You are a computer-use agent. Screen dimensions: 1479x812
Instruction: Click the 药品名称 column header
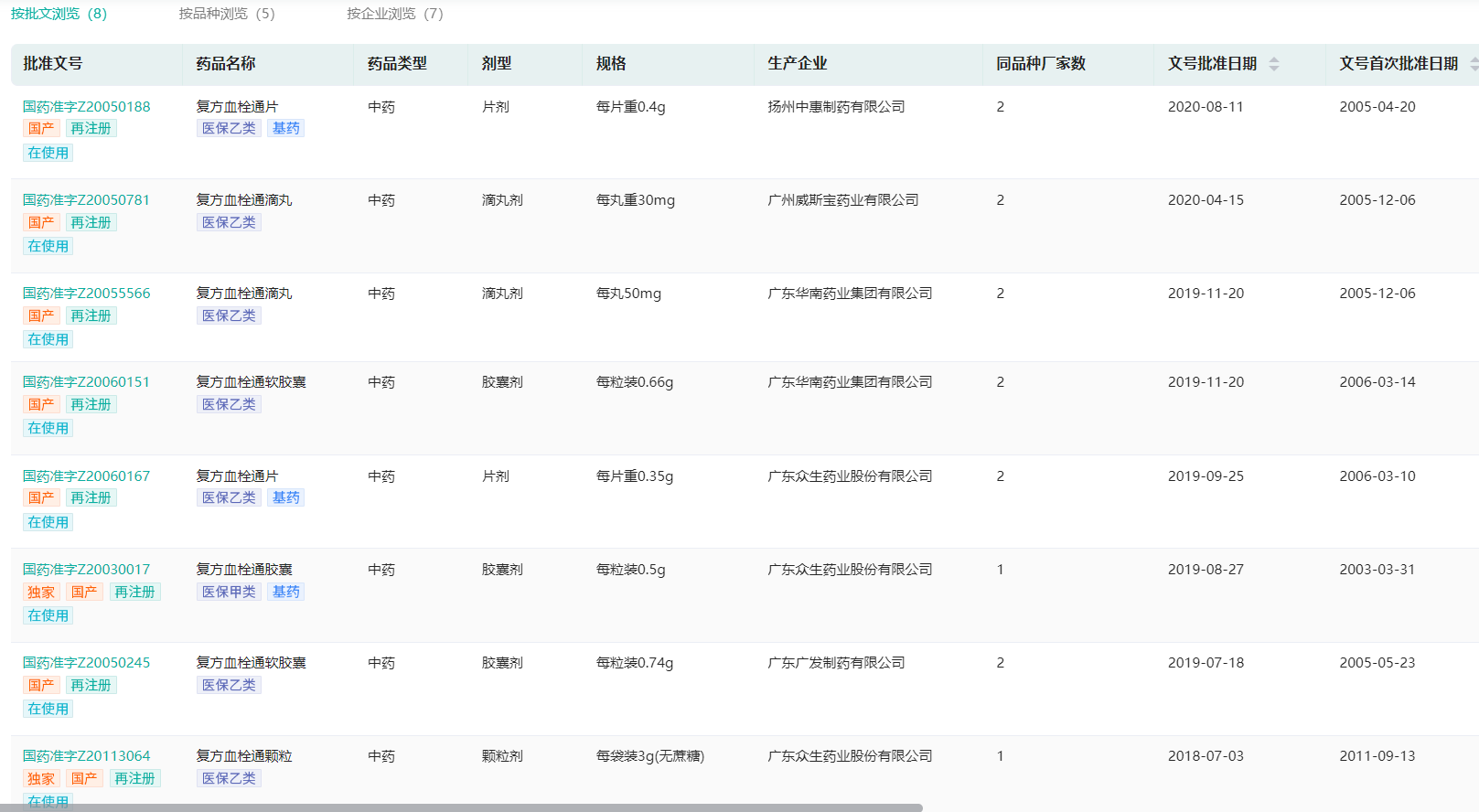coord(226,64)
